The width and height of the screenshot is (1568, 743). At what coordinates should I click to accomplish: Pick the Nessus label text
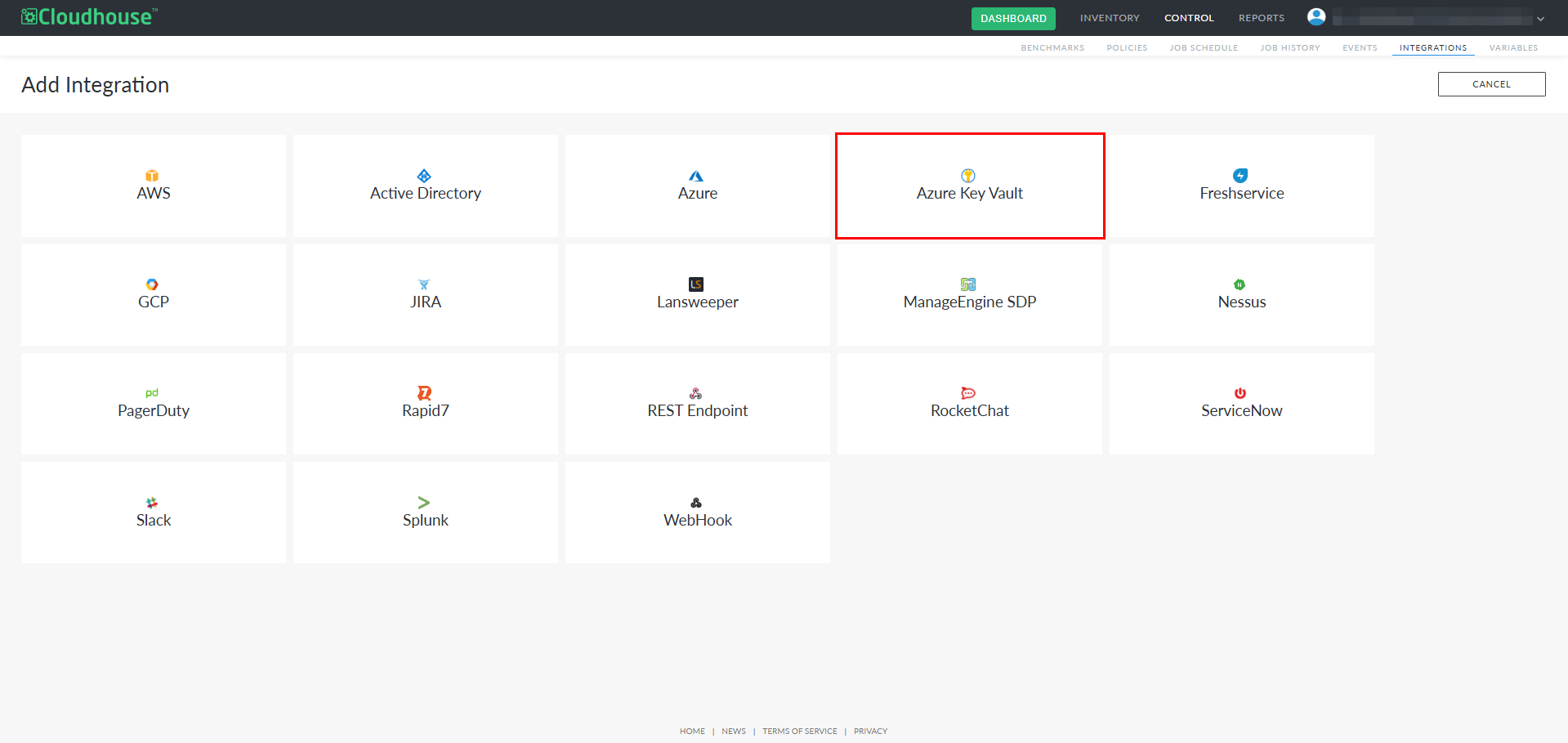pos(1242,302)
